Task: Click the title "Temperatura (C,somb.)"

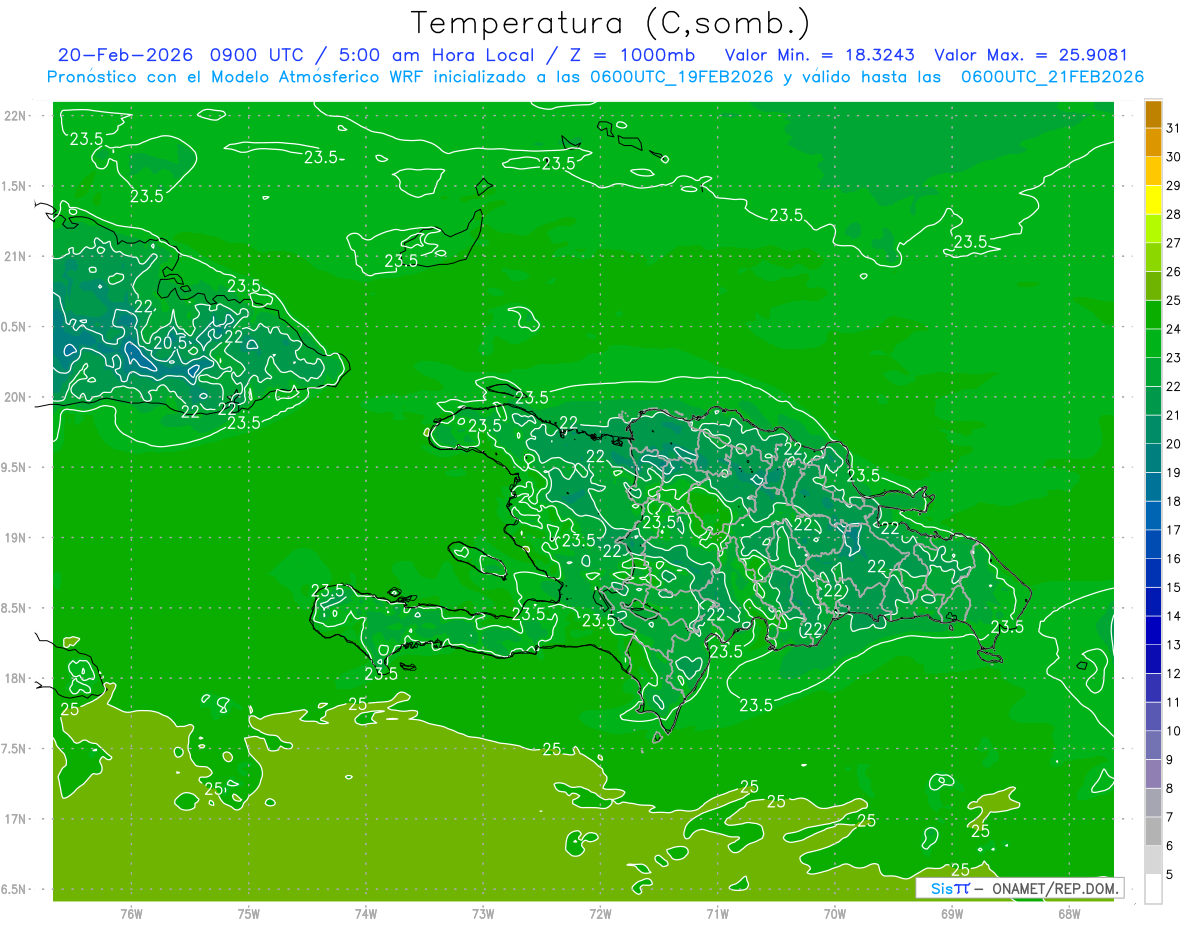Action: 611,24
